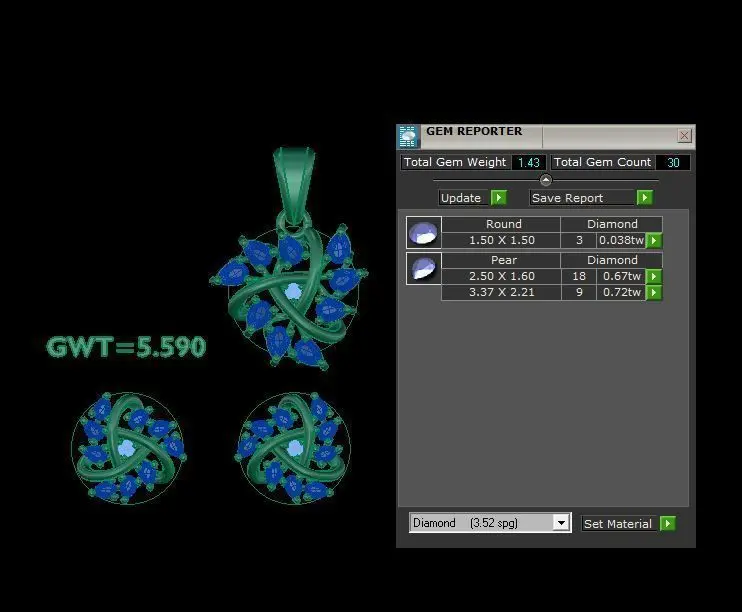The height and width of the screenshot is (612, 742).
Task: Click the green arrow next to Update
Action: click(x=498, y=197)
